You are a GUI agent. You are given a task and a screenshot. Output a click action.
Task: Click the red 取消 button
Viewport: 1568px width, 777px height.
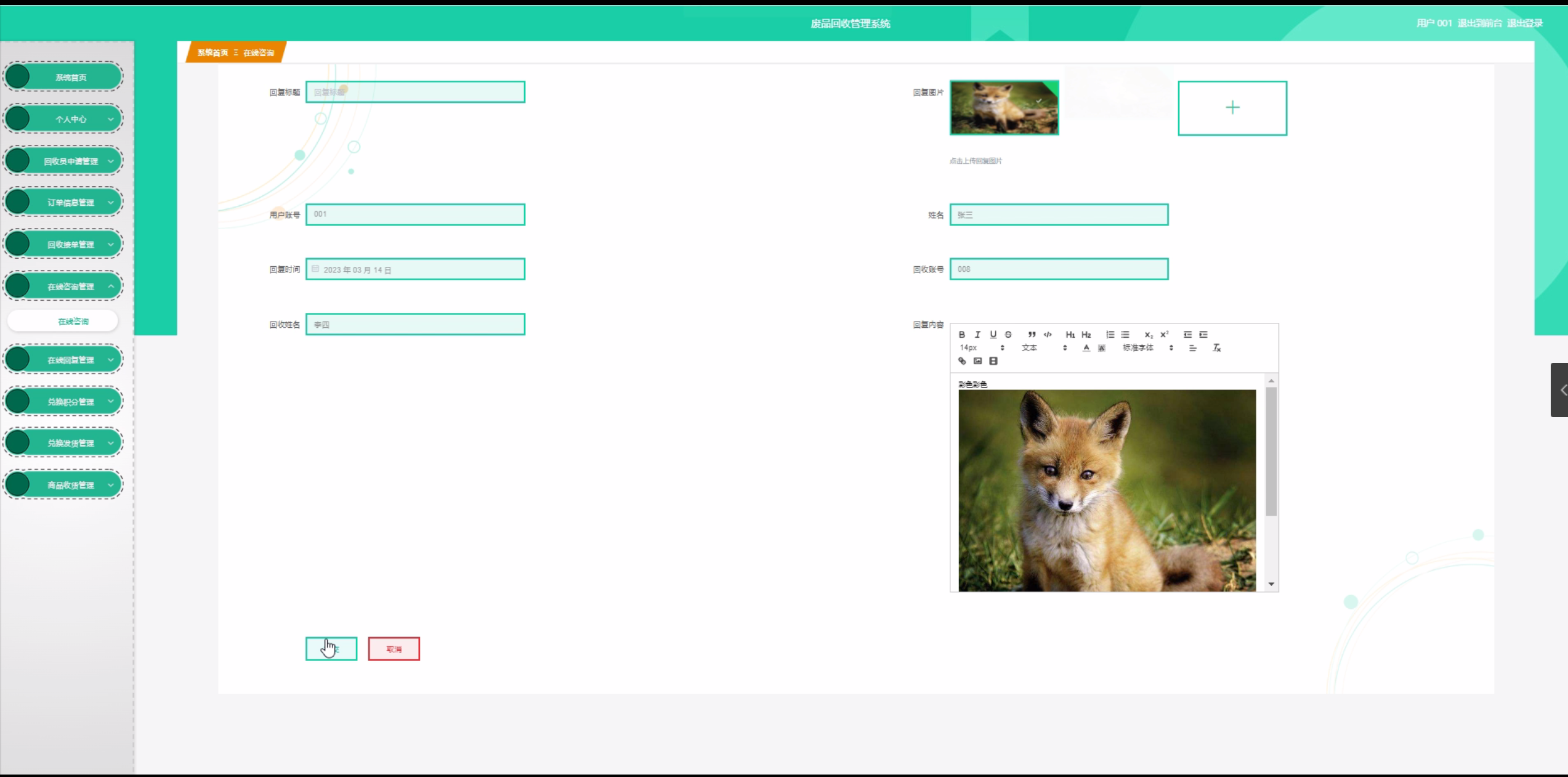(394, 649)
